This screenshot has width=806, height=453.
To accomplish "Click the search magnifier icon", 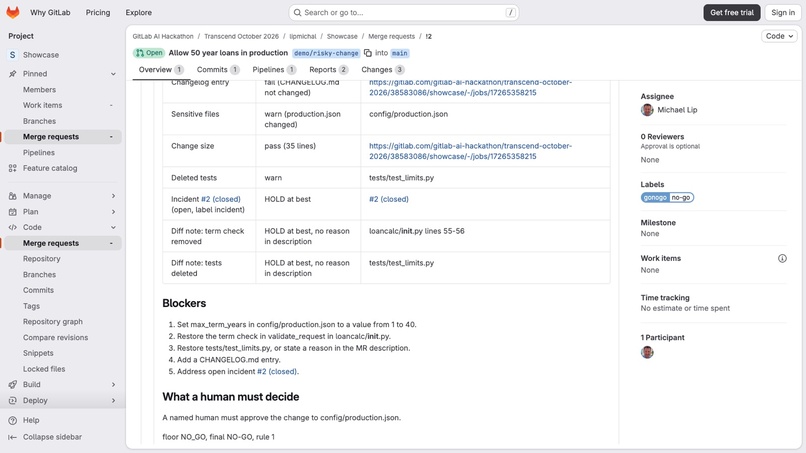I will (x=297, y=12).
